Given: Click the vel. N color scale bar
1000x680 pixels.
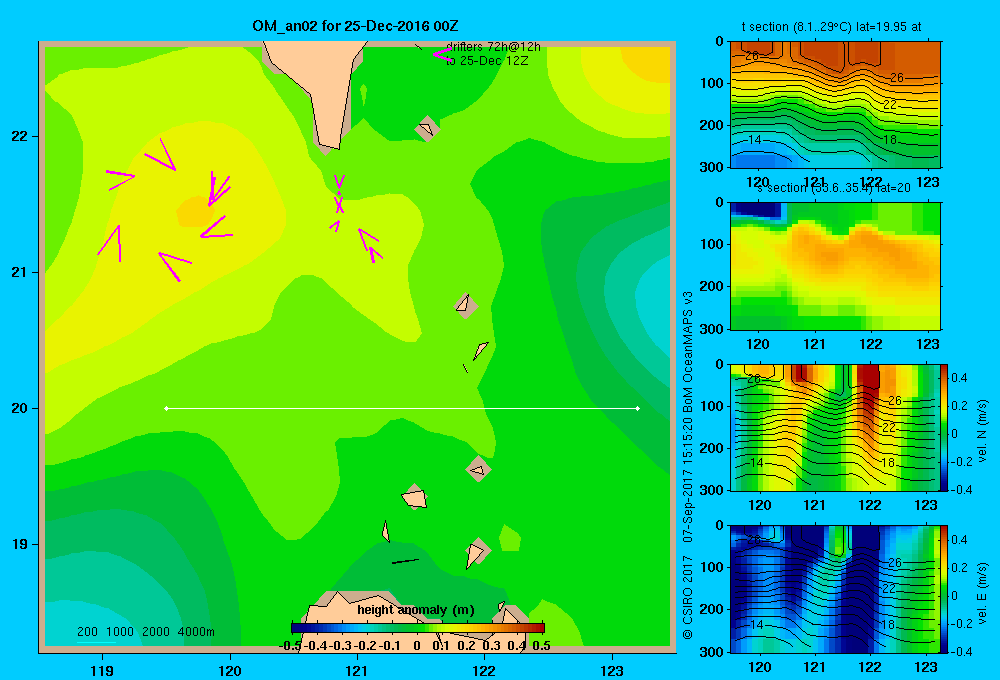Looking at the screenshot, I should point(944,427).
